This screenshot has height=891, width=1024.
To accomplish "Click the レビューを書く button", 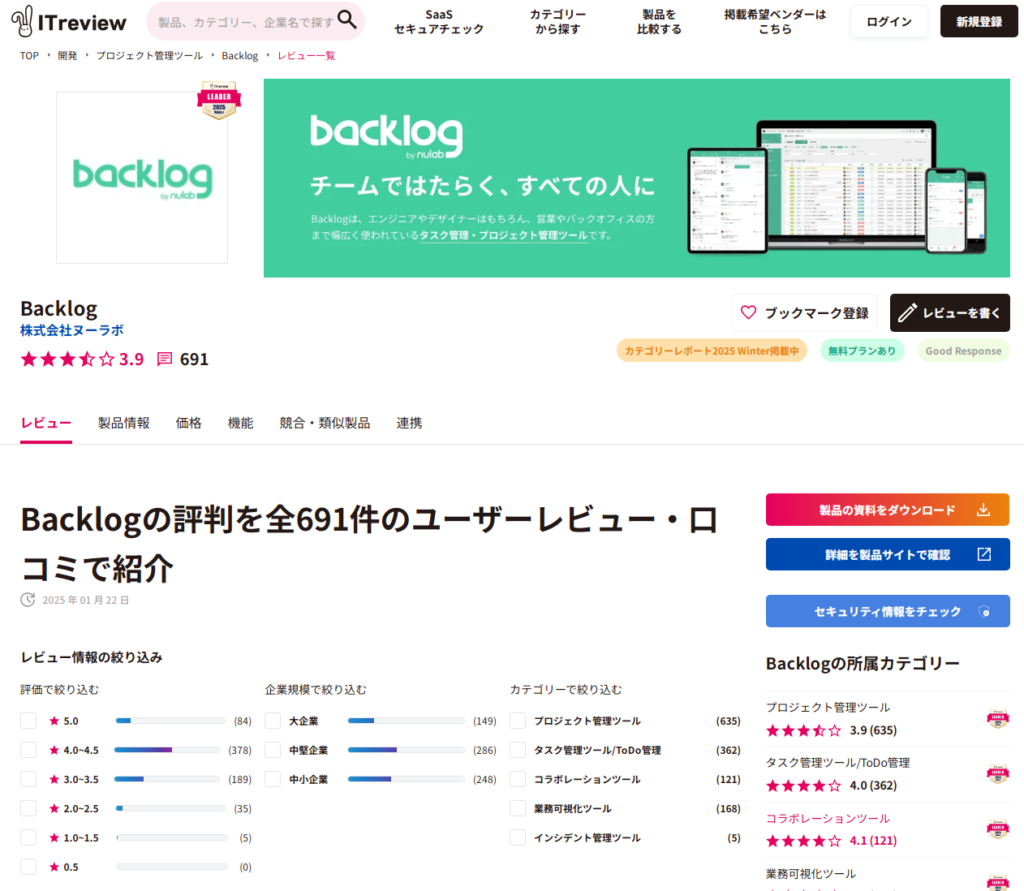I will point(950,313).
